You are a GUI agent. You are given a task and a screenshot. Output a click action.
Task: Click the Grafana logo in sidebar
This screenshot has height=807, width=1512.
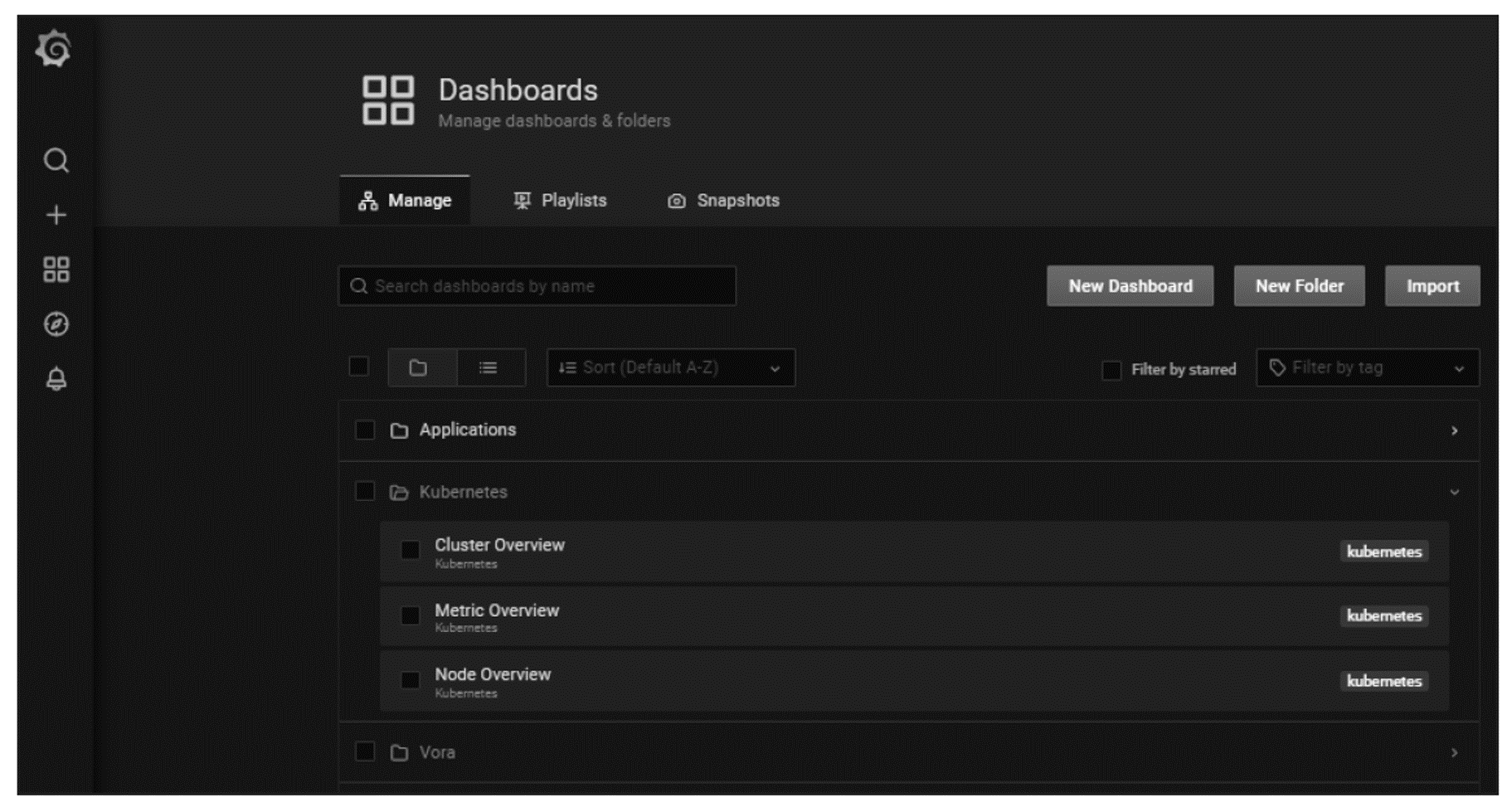[54, 49]
